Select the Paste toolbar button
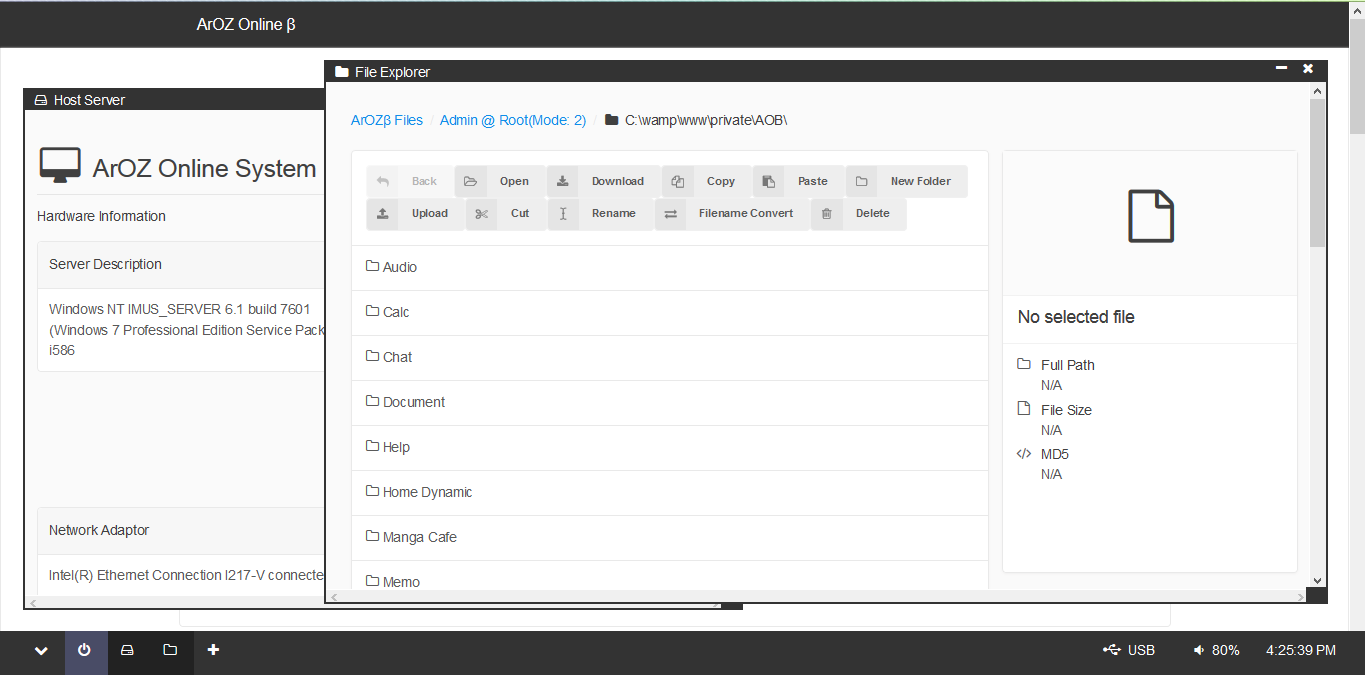This screenshot has height=675, width=1365. point(797,181)
